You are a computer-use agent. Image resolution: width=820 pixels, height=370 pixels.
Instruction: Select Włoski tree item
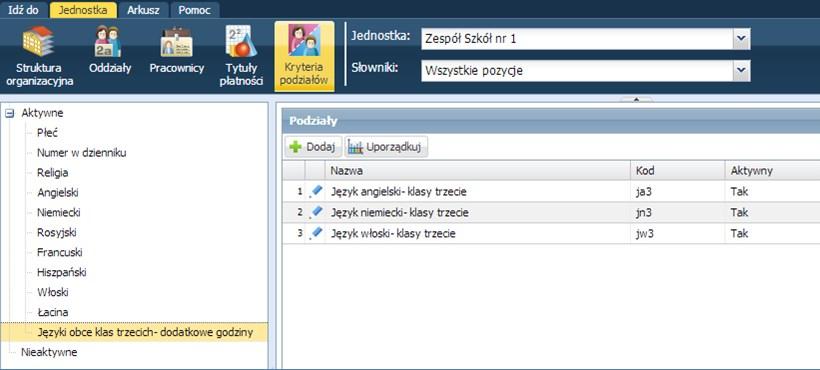click(x=53, y=292)
